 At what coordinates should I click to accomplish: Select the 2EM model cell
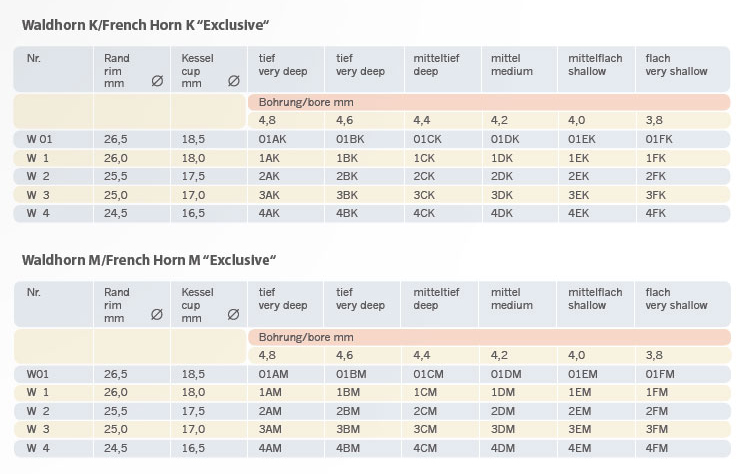[x=579, y=411]
